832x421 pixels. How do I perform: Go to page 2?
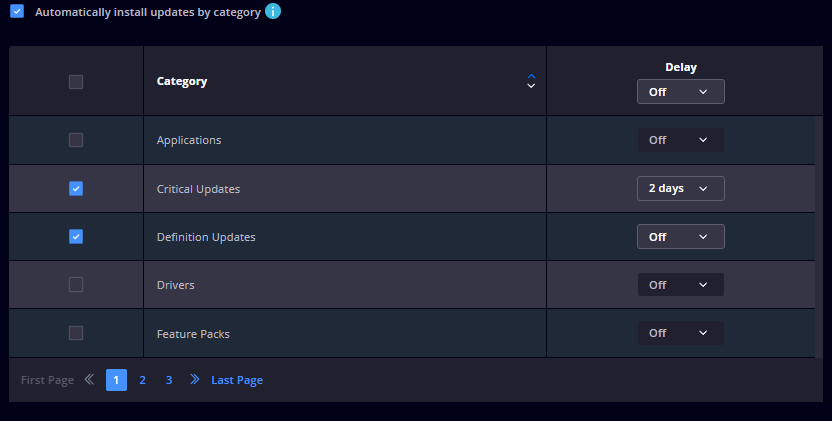(x=142, y=380)
